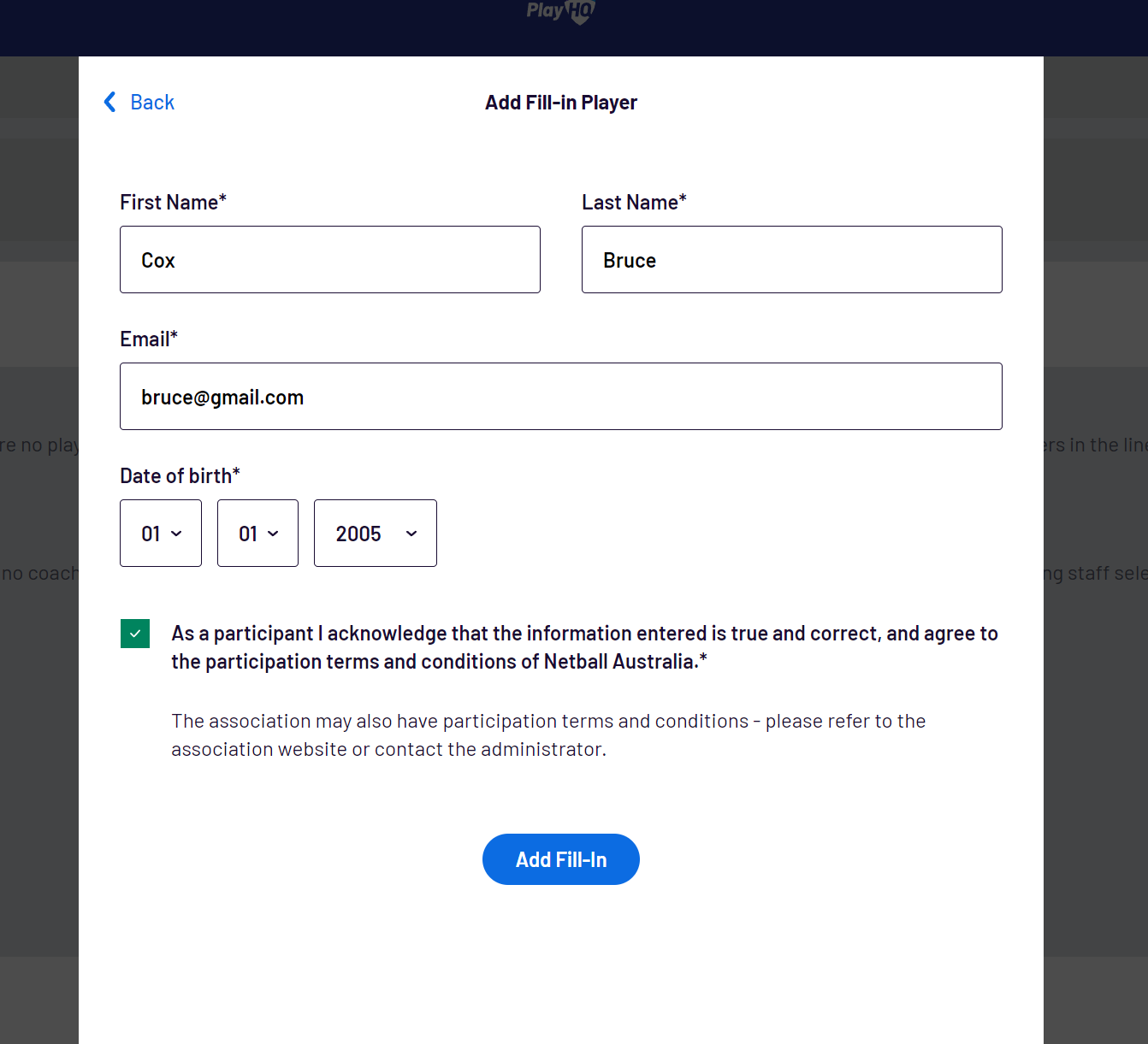Click the day dropdown chevron arrow
Viewport: 1148px width, 1044px height.
176,534
